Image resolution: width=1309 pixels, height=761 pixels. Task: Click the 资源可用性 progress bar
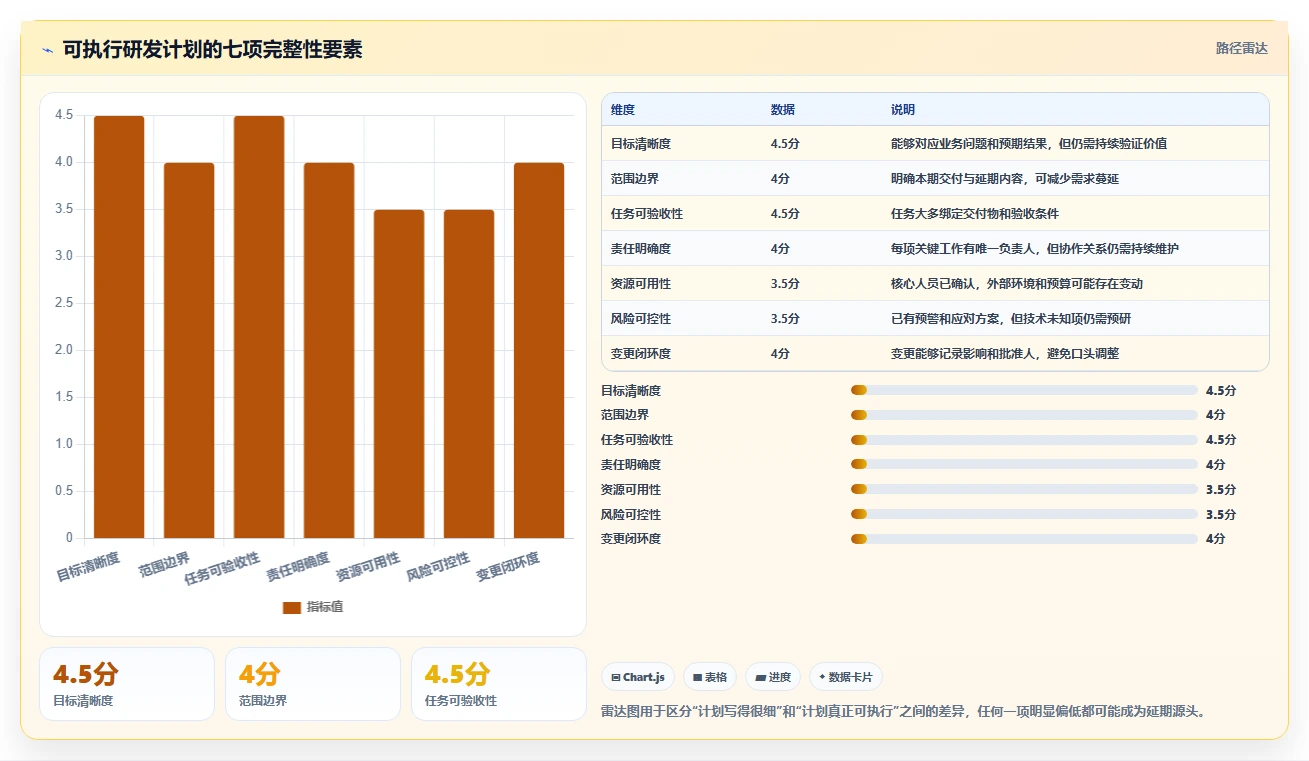[x=1024, y=489]
